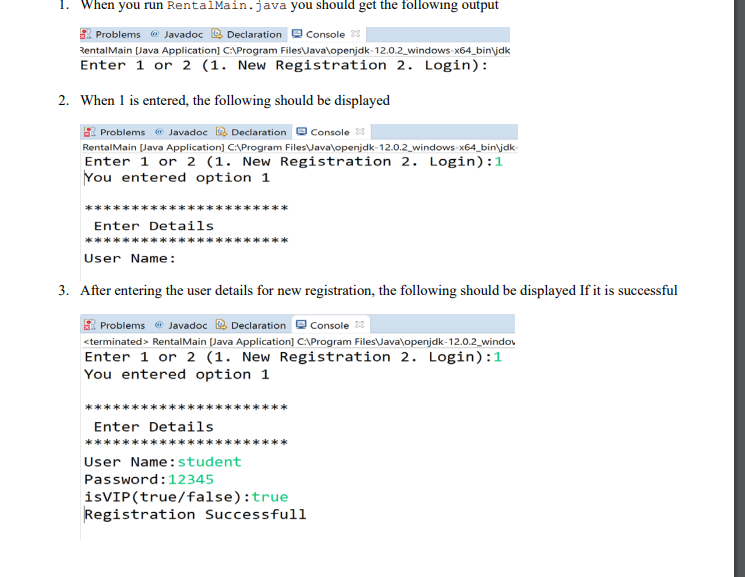
Task: Select Console tab in the second console screenshot
Action: (x=331, y=132)
